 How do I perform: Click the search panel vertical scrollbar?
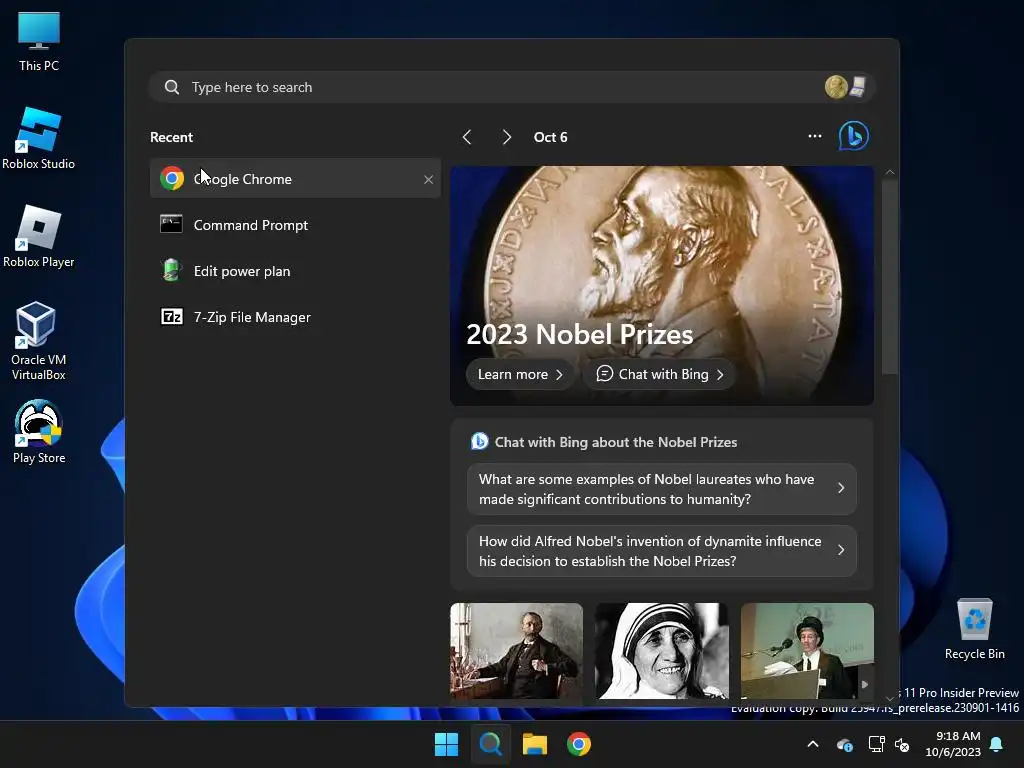[x=889, y=277]
